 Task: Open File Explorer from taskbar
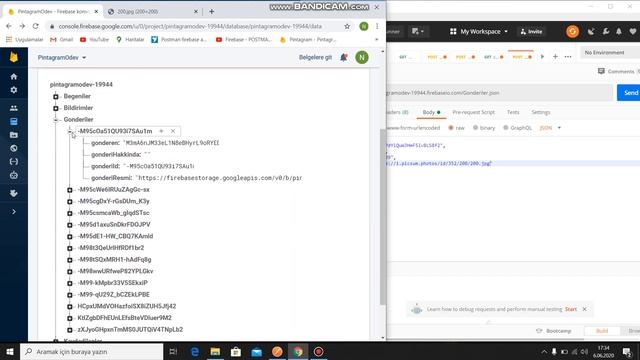pos(215,351)
